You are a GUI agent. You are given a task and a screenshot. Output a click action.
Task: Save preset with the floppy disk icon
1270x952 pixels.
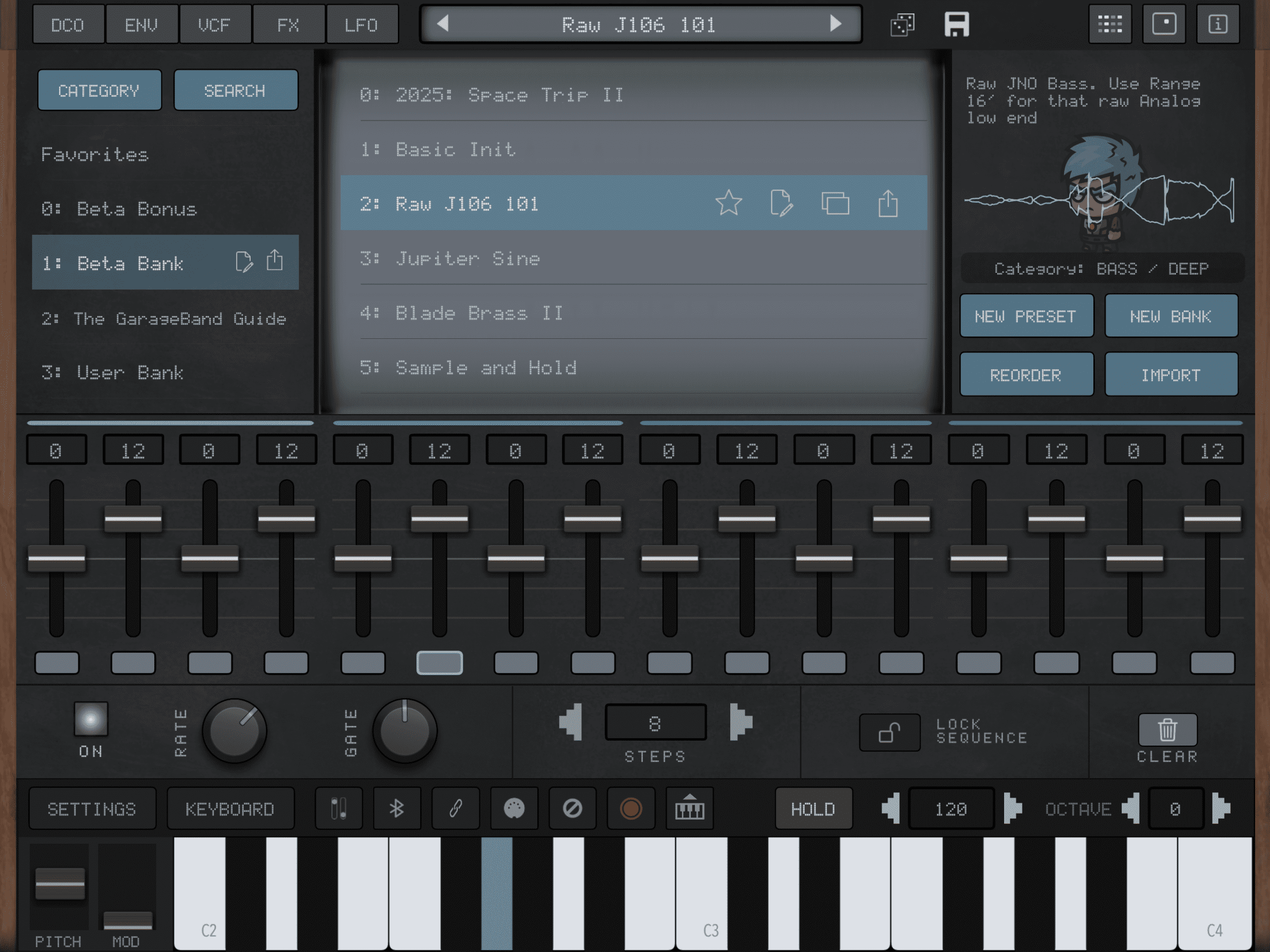(x=956, y=25)
